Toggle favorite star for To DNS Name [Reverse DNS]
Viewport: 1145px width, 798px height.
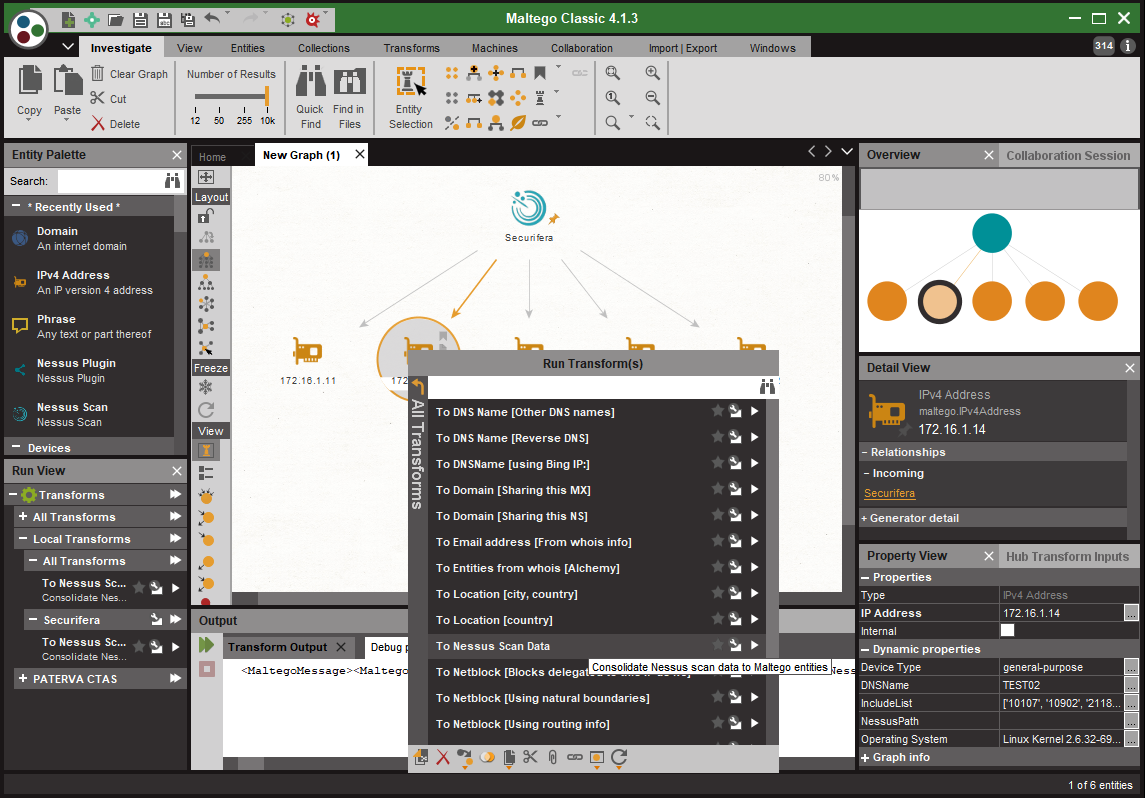[717, 437]
